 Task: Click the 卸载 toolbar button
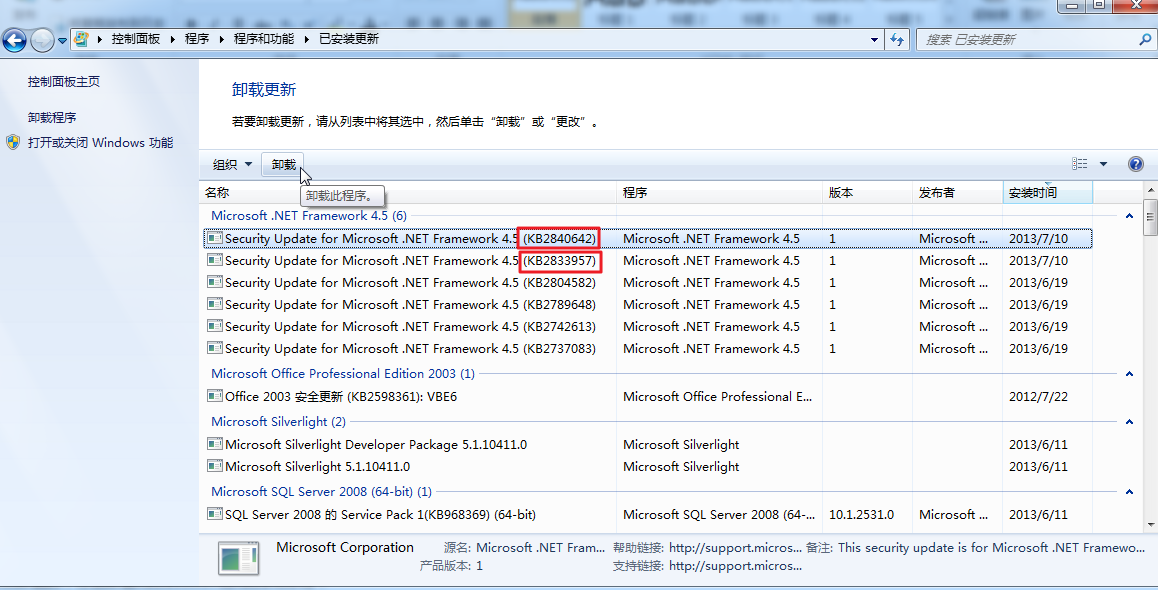point(284,165)
